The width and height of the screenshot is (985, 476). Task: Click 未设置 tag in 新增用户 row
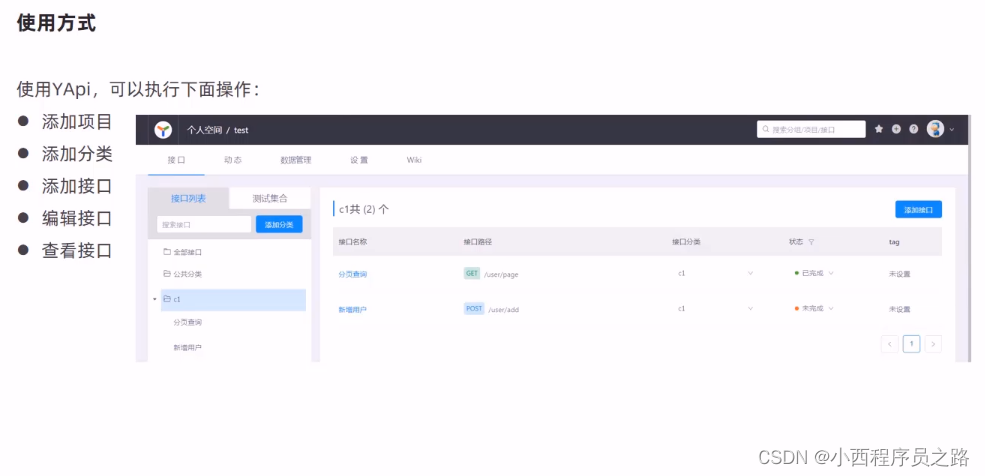[x=899, y=309]
